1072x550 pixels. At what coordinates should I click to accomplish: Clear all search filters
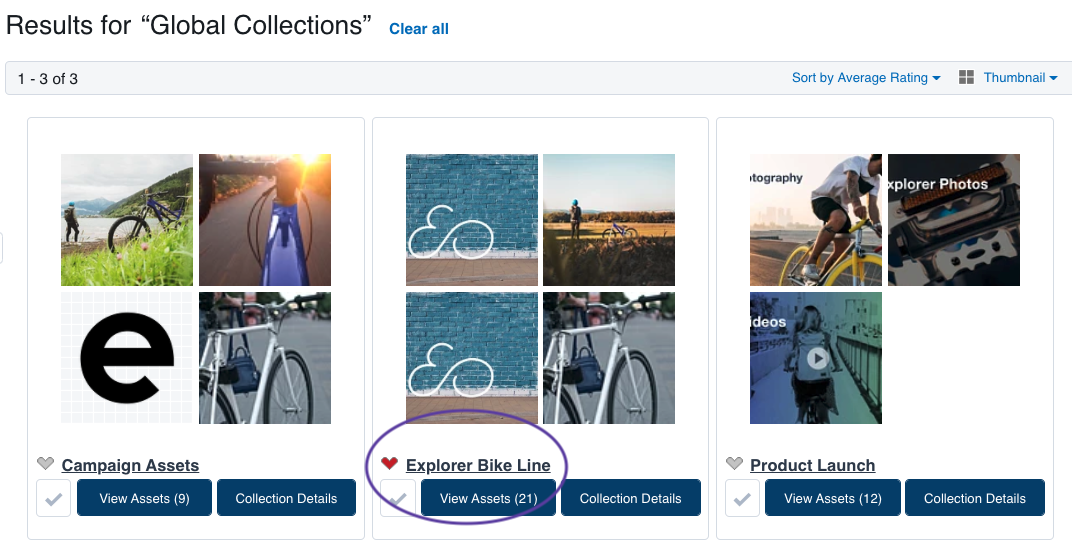[419, 29]
